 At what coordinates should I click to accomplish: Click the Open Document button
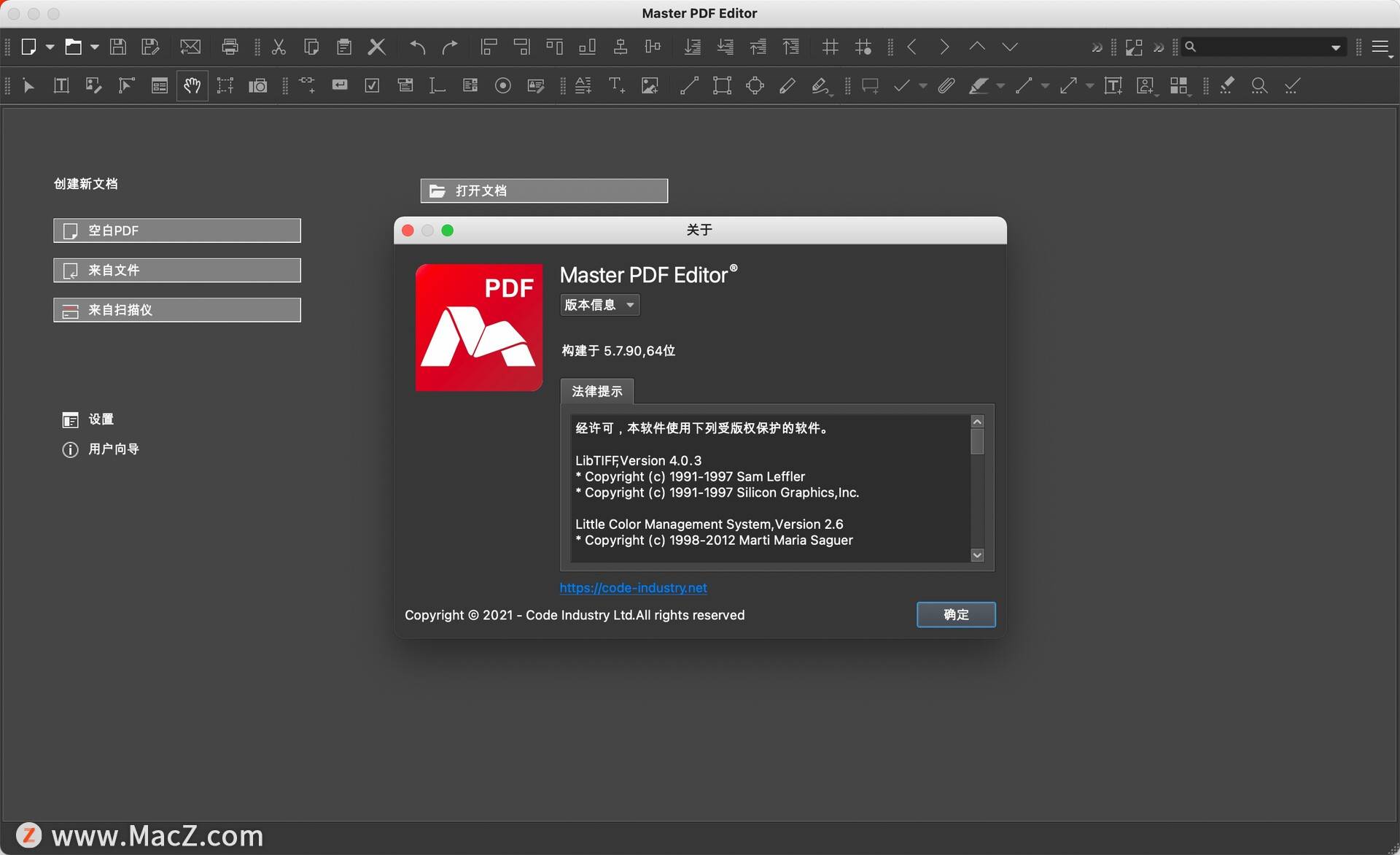pos(544,190)
